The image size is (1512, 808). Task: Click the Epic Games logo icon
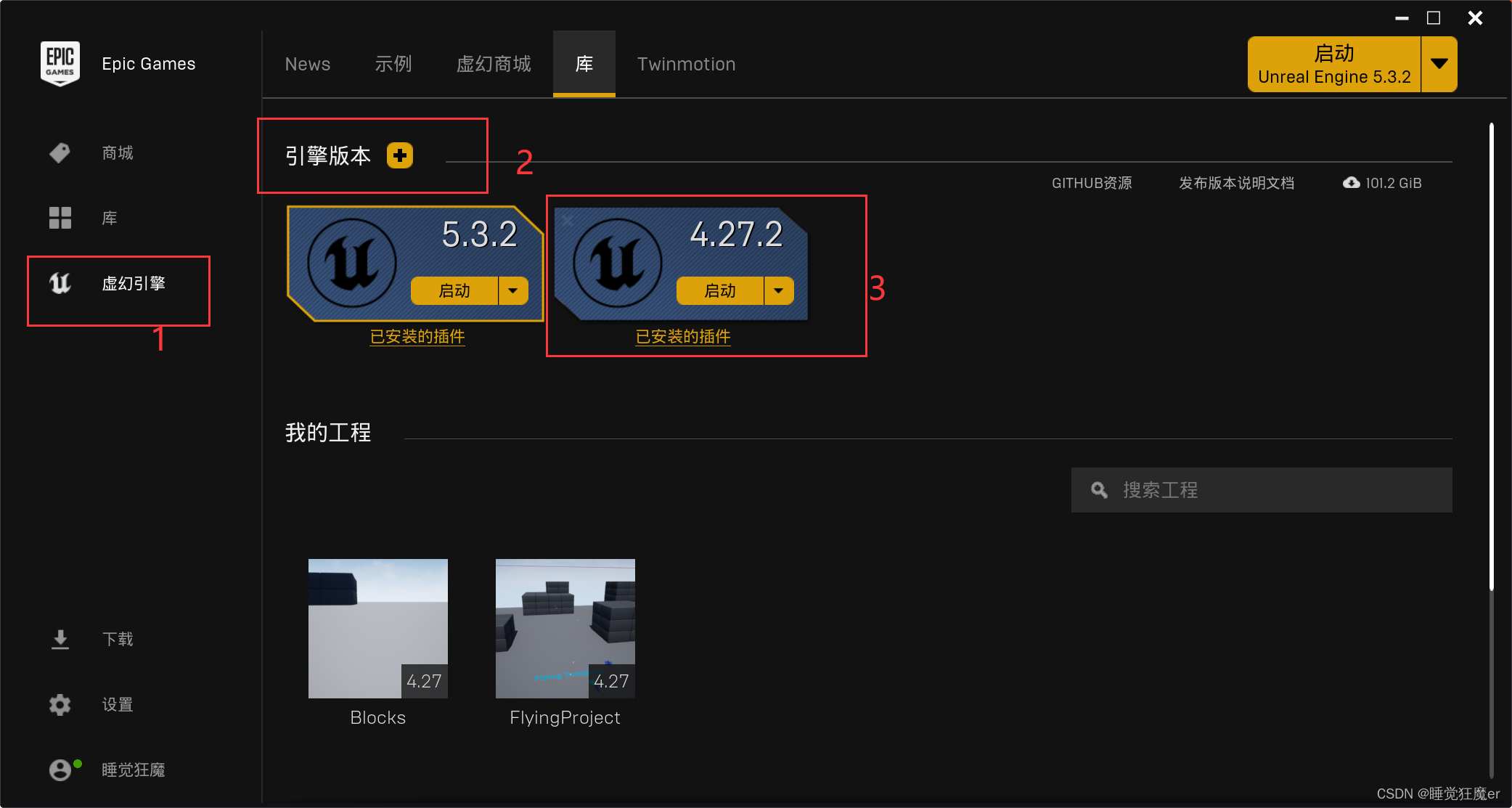60,64
